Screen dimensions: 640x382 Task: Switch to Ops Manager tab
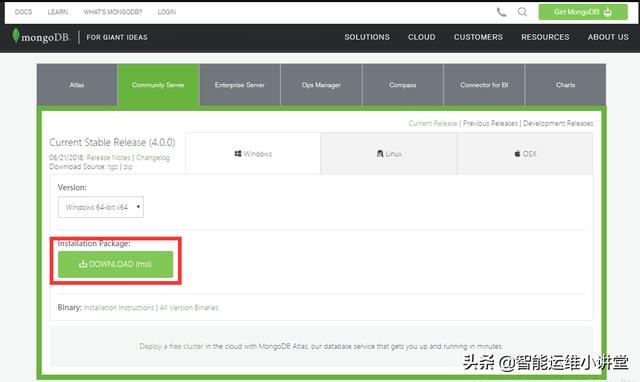click(321, 85)
